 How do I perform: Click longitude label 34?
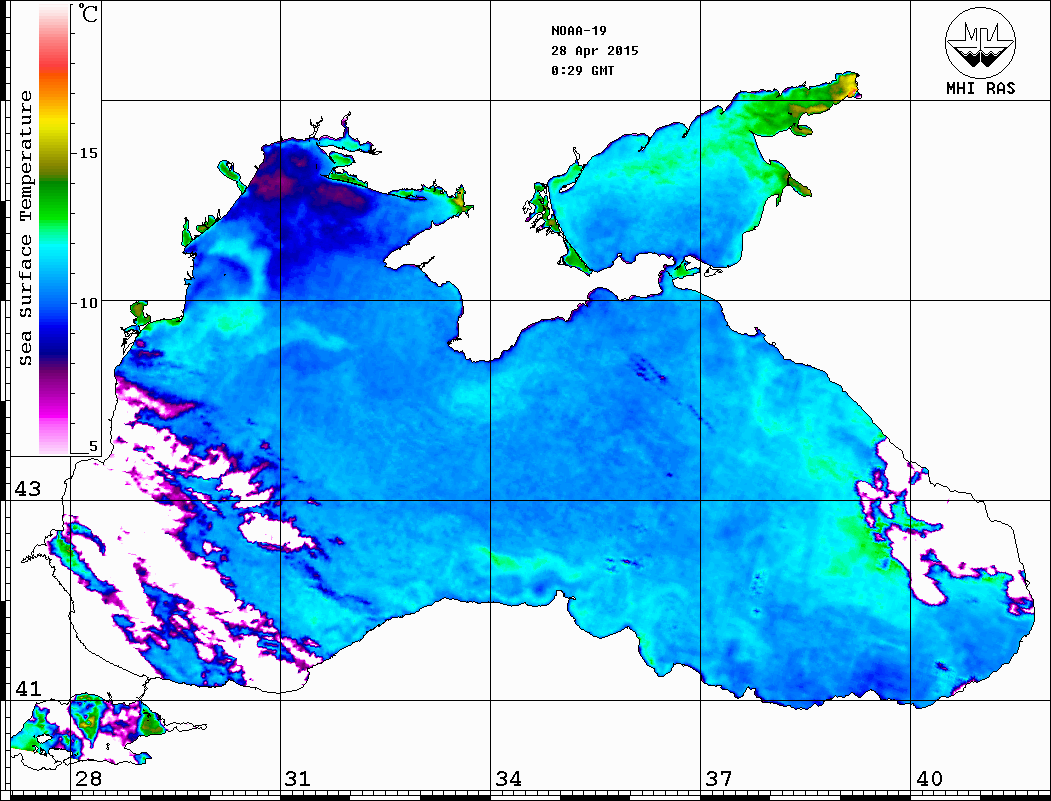coord(508,778)
